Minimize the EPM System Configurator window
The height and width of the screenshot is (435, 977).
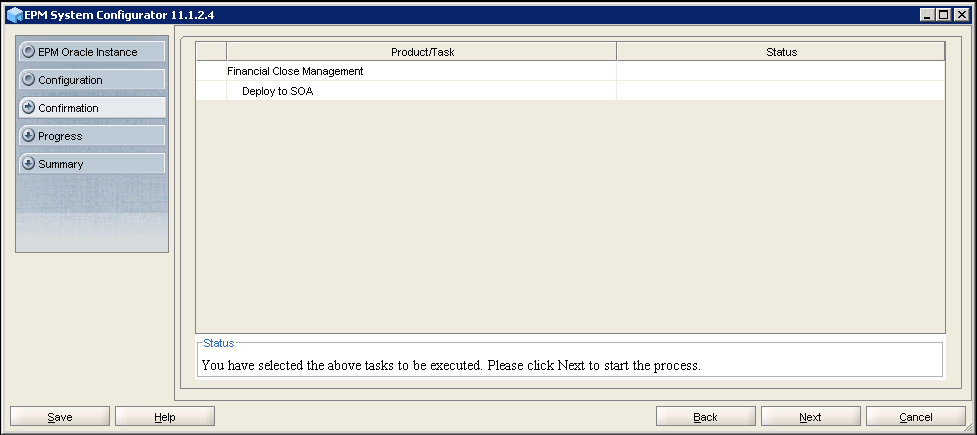[928, 13]
